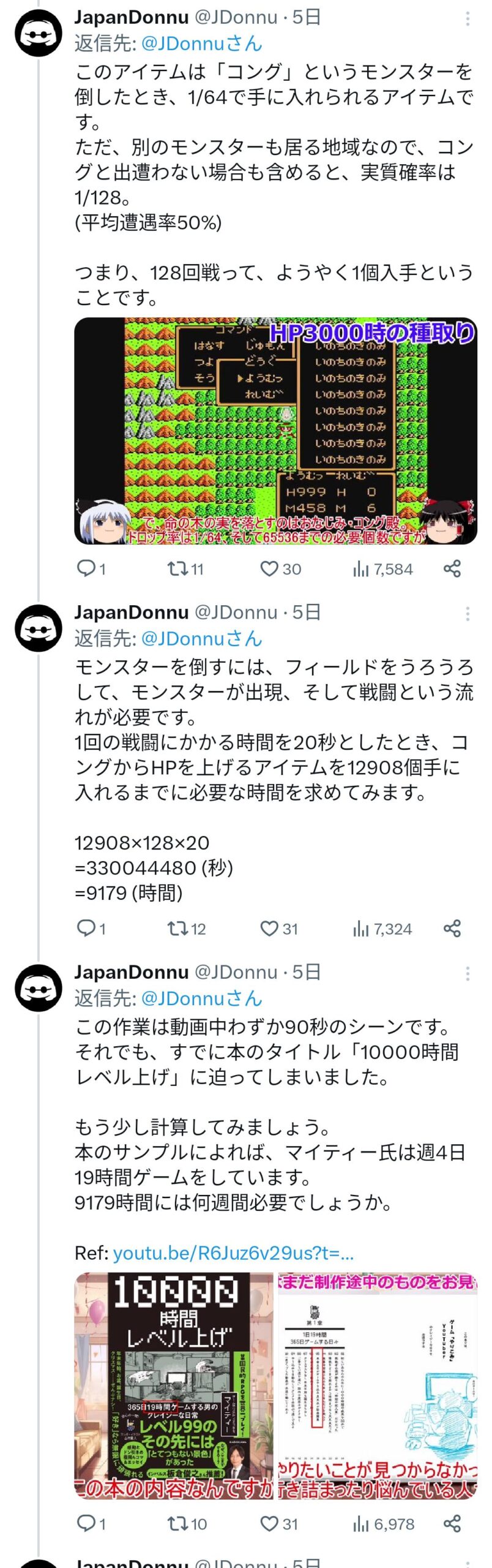Open @JDonnuさん reply link in first tweet
492x1568 pixels.
click(201, 43)
